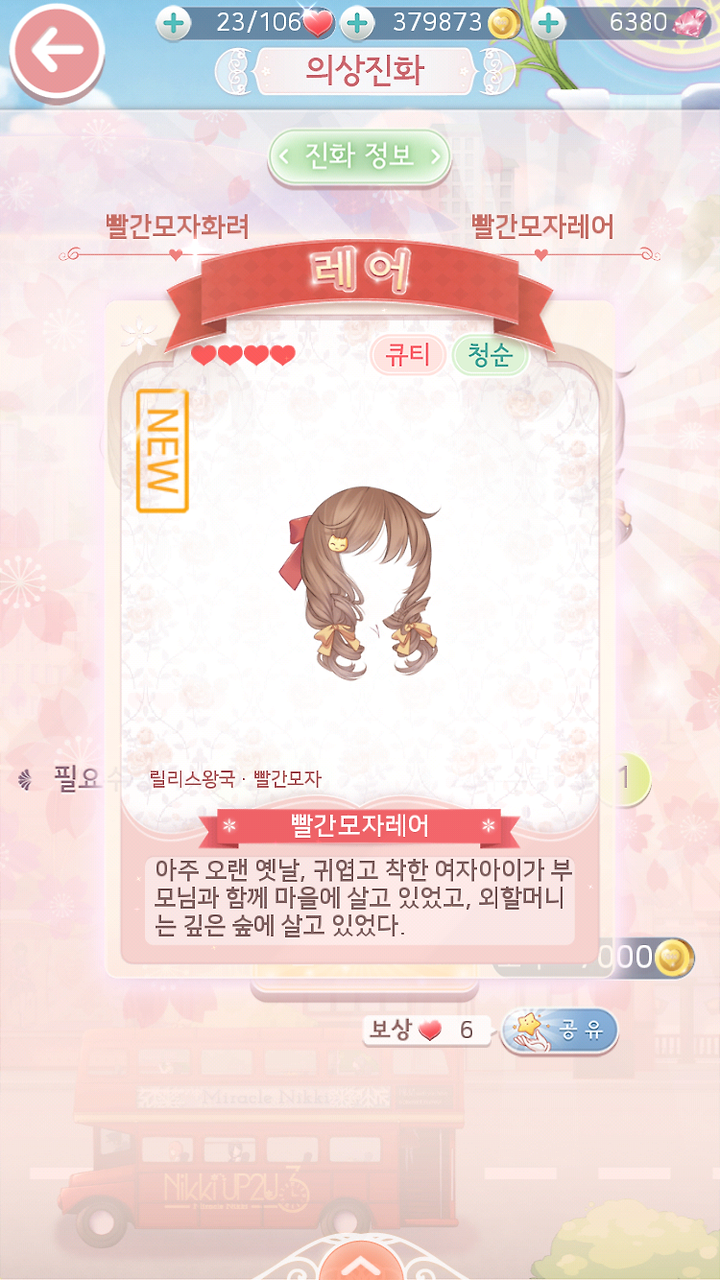Click the star hand share icon
The height and width of the screenshot is (1280, 720).
(526, 1030)
